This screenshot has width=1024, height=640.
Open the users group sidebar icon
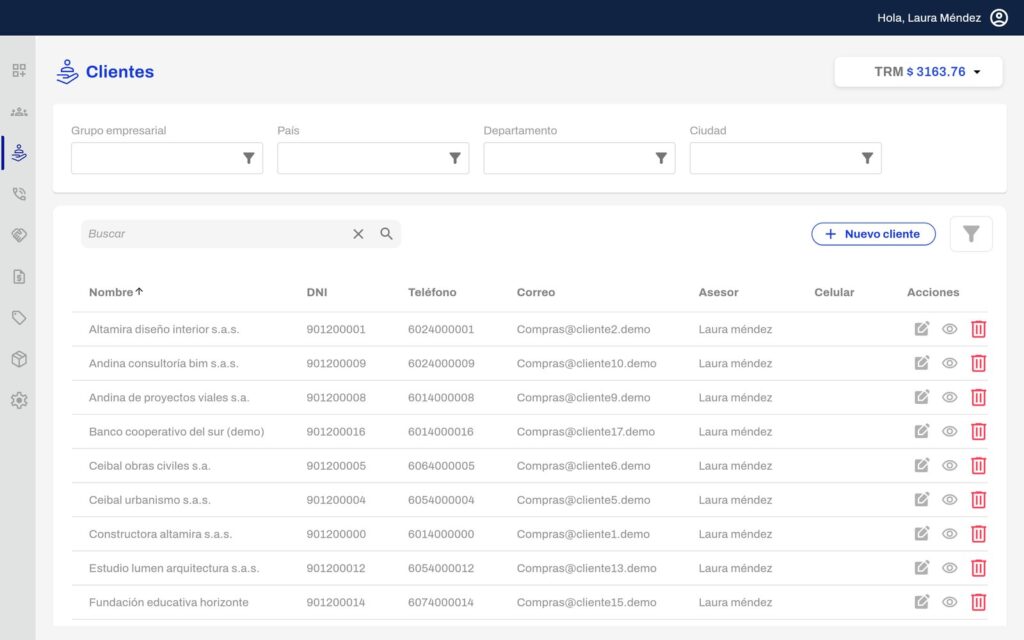point(19,112)
